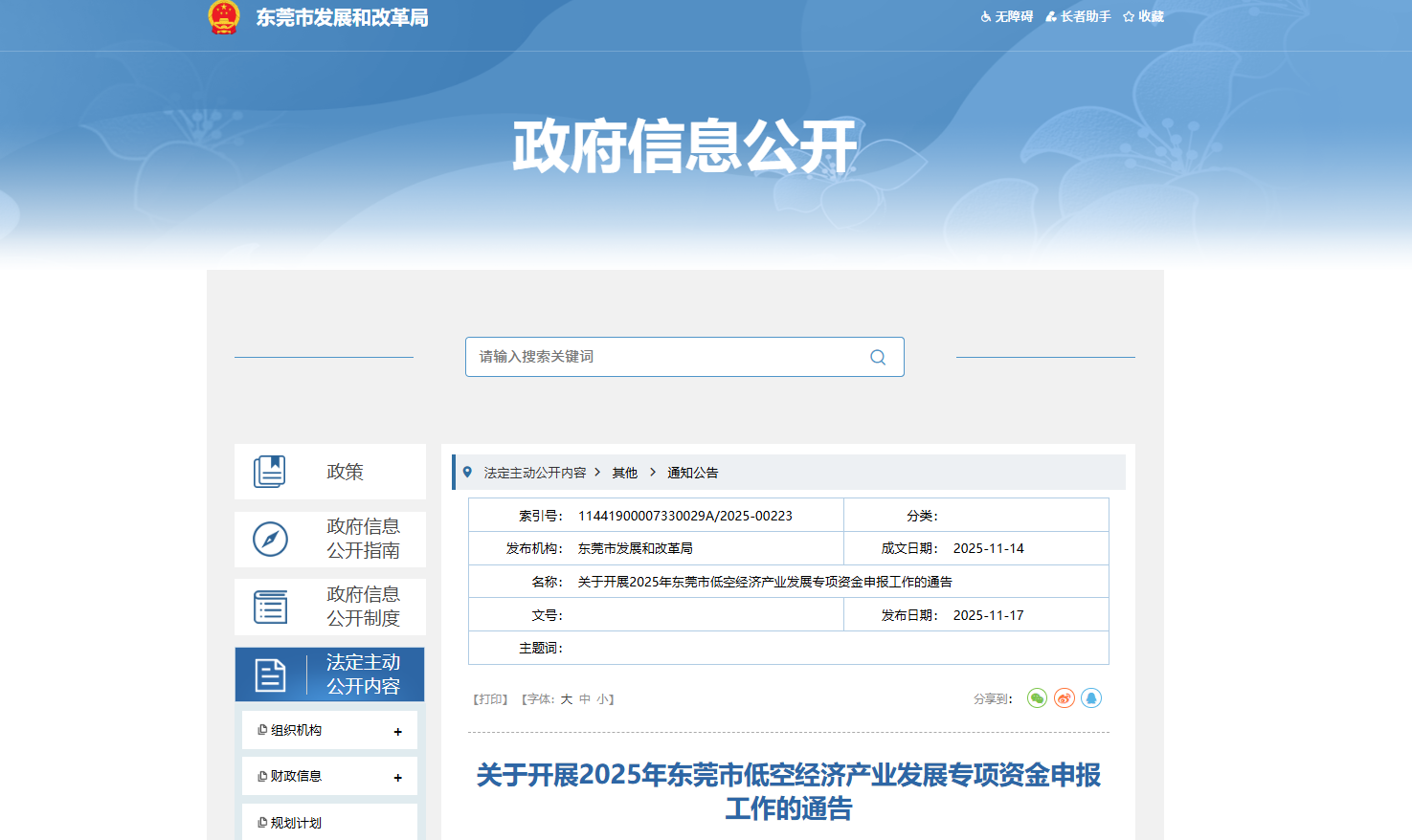The height and width of the screenshot is (840, 1412).
Task: Select 通知公告 in the breadcrumb
Action: (x=691, y=472)
